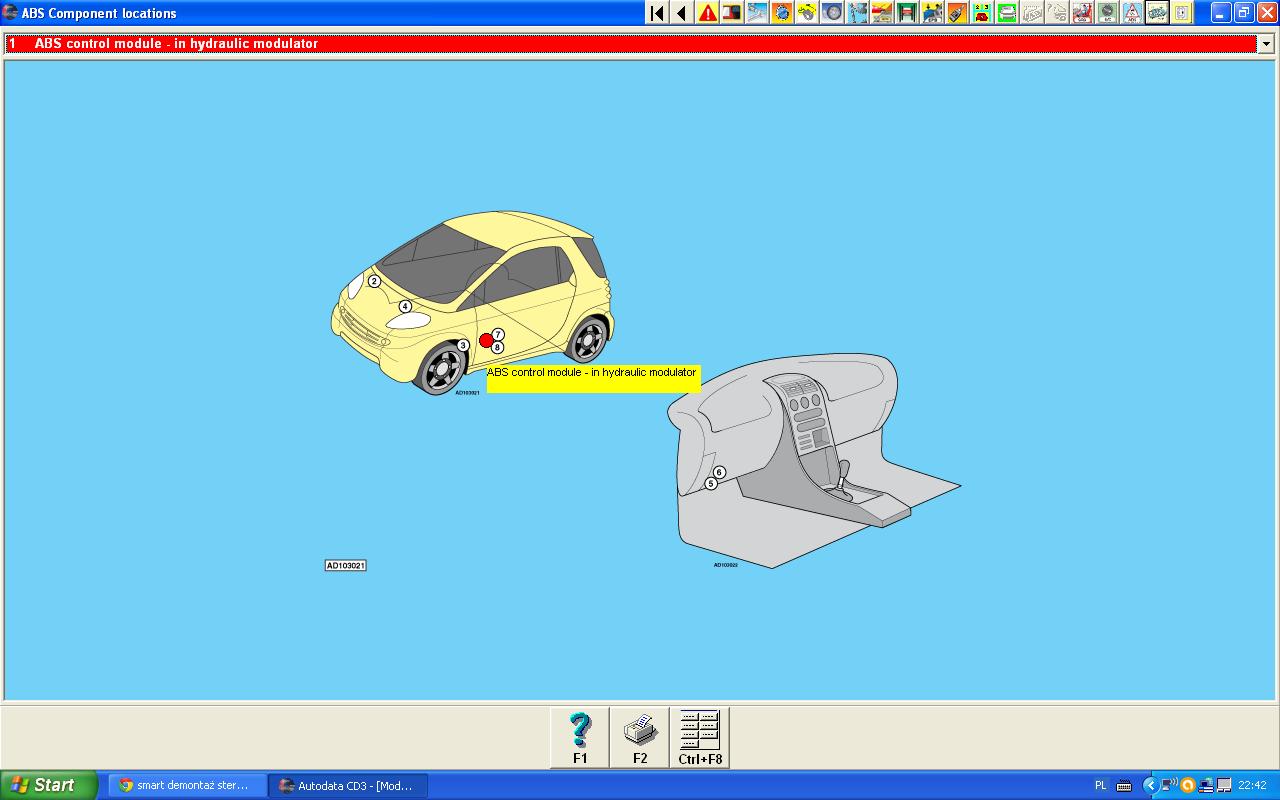Click the AD103021 image reference label
The height and width of the screenshot is (800, 1280).
pos(345,565)
